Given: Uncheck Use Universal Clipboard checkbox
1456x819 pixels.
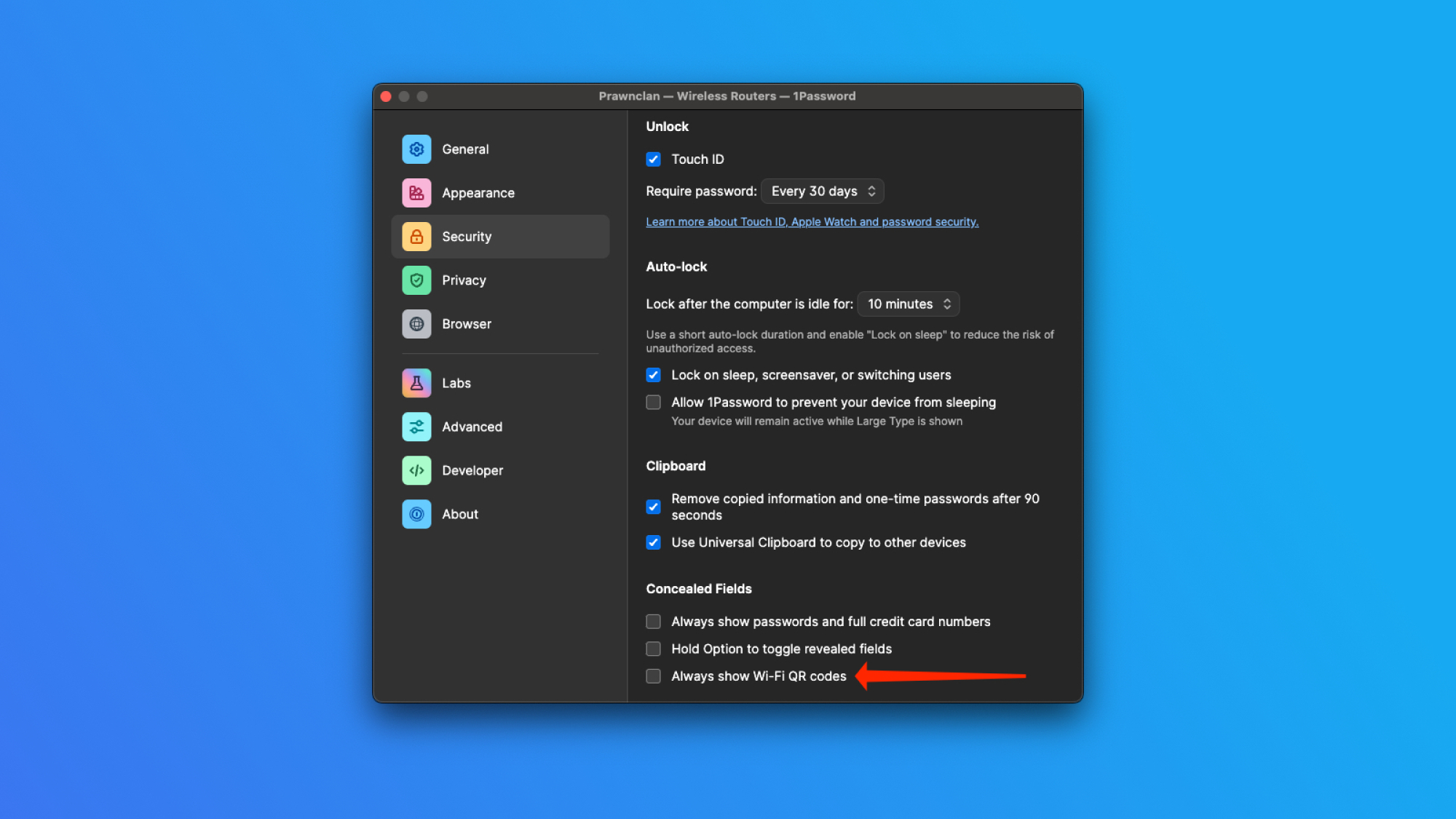Looking at the screenshot, I should pyautogui.click(x=653, y=542).
